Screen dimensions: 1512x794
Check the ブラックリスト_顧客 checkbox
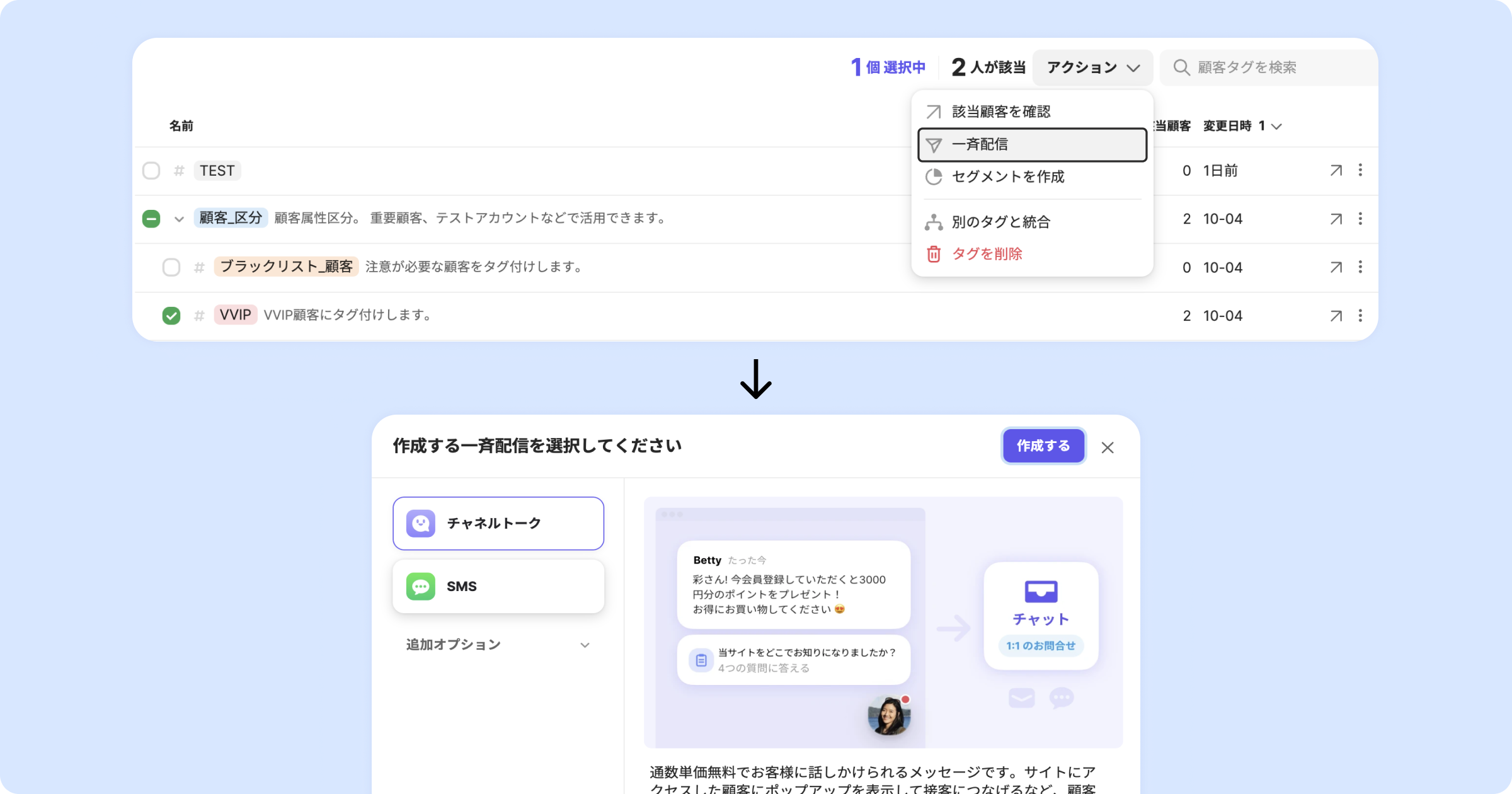pyautogui.click(x=171, y=267)
